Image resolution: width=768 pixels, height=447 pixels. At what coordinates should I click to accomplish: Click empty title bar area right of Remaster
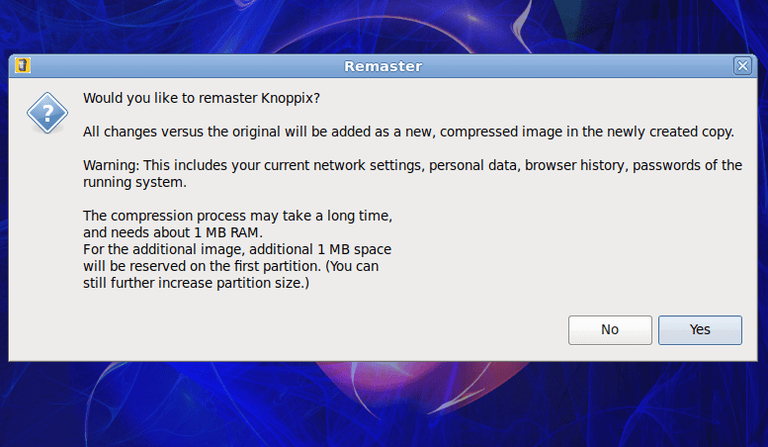point(580,66)
